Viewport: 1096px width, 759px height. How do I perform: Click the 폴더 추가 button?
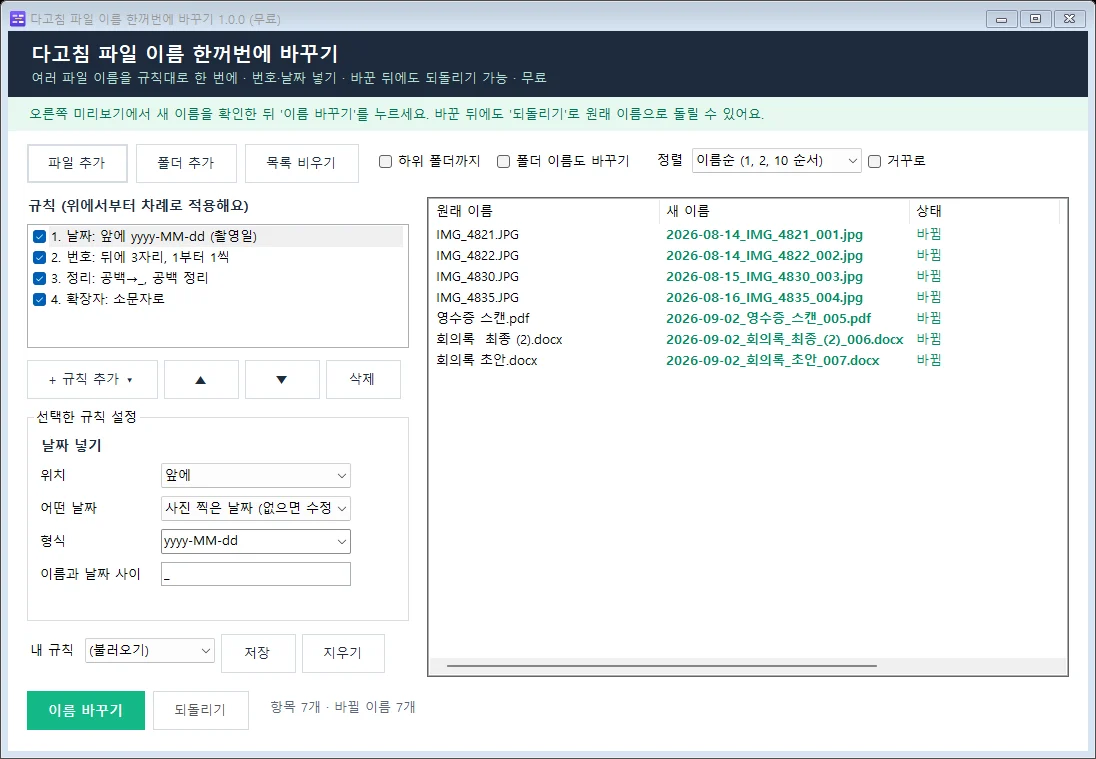[x=186, y=163]
